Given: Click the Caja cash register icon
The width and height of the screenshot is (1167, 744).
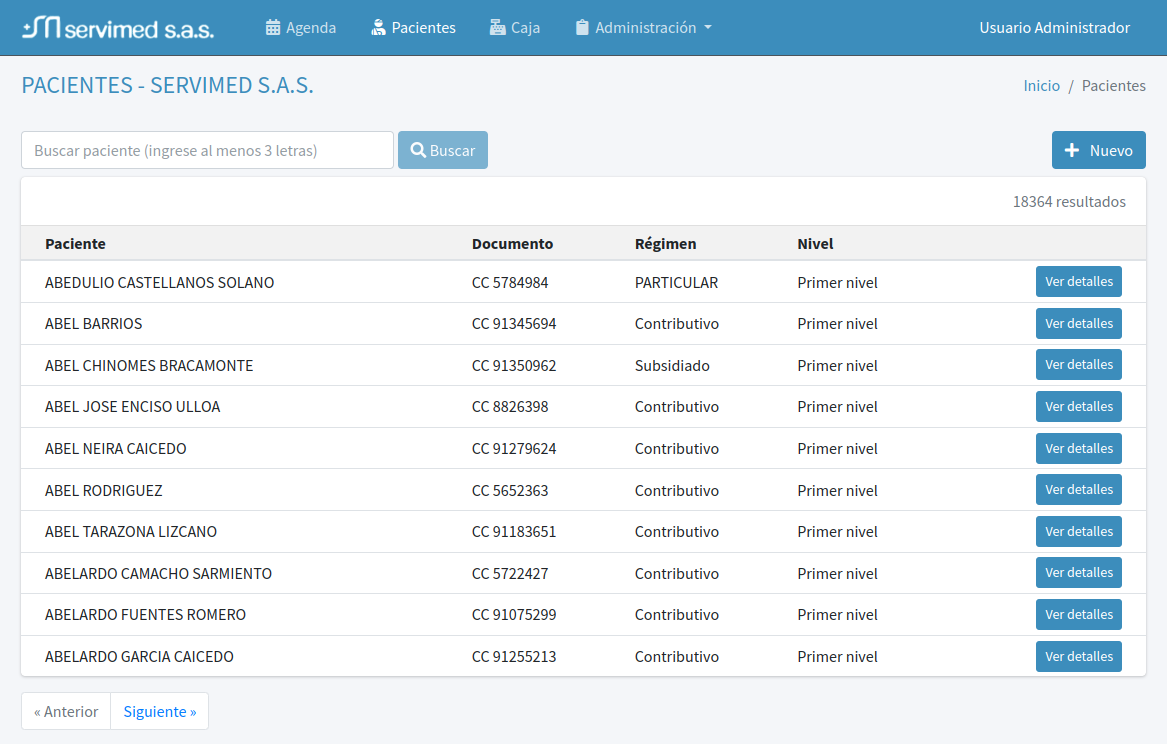Looking at the screenshot, I should tap(497, 28).
